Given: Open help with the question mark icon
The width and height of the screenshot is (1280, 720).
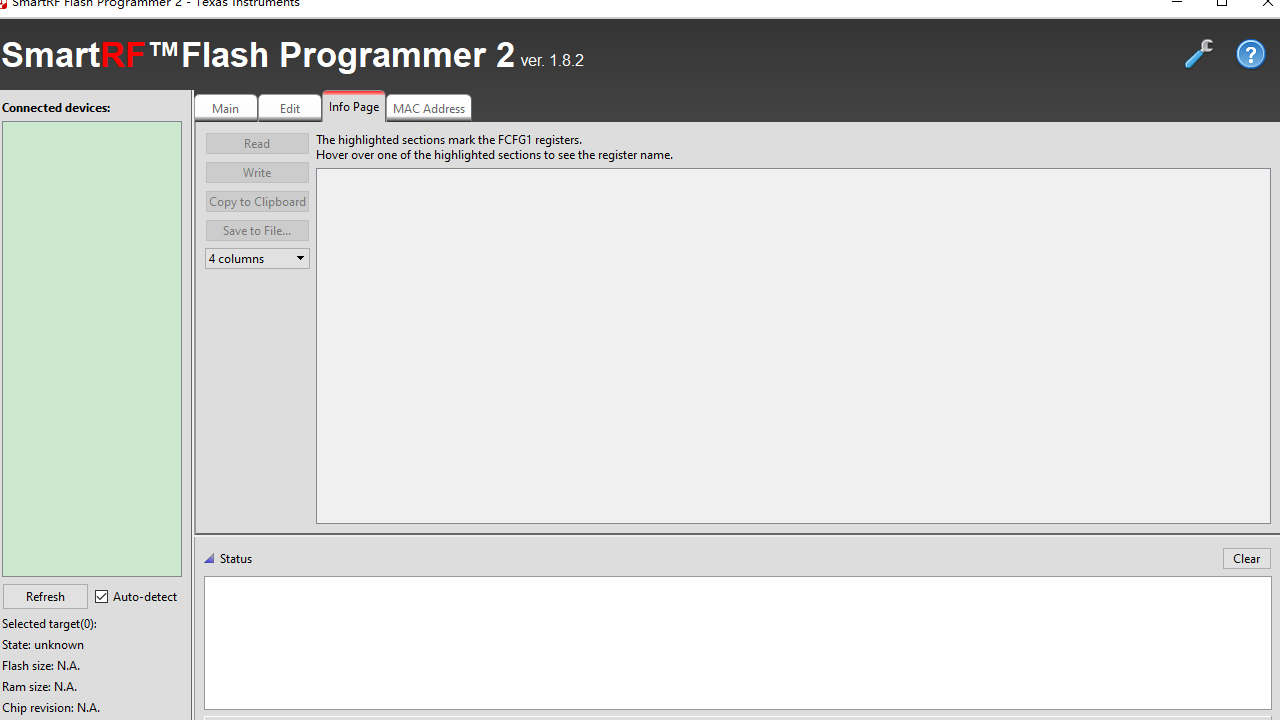Looking at the screenshot, I should [1250, 54].
